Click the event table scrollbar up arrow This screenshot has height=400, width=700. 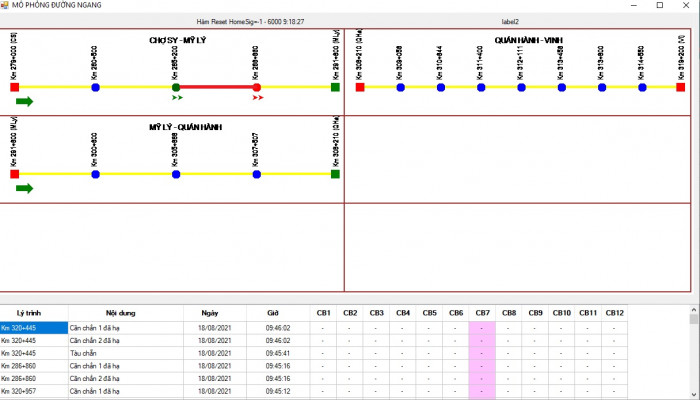pyautogui.click(x=694, y=312)
